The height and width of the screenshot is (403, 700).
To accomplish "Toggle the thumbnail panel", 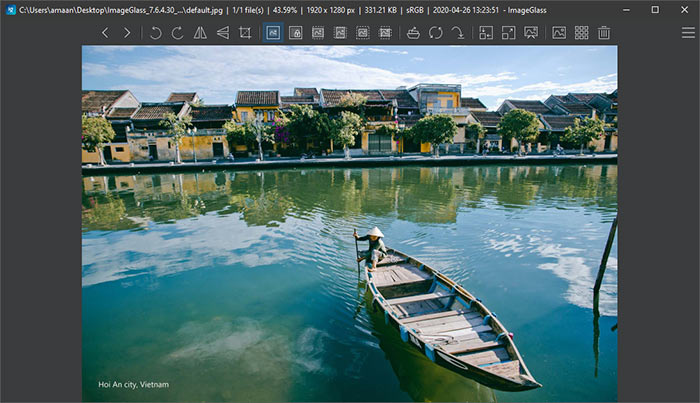I will coord(559,33).
